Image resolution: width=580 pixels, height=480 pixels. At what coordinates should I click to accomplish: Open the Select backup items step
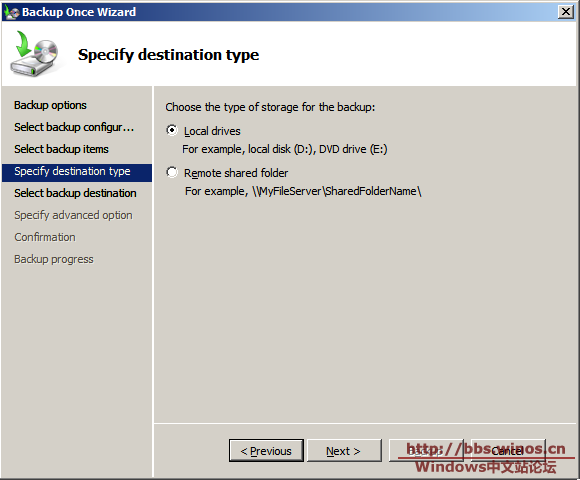tap(61, 149)
